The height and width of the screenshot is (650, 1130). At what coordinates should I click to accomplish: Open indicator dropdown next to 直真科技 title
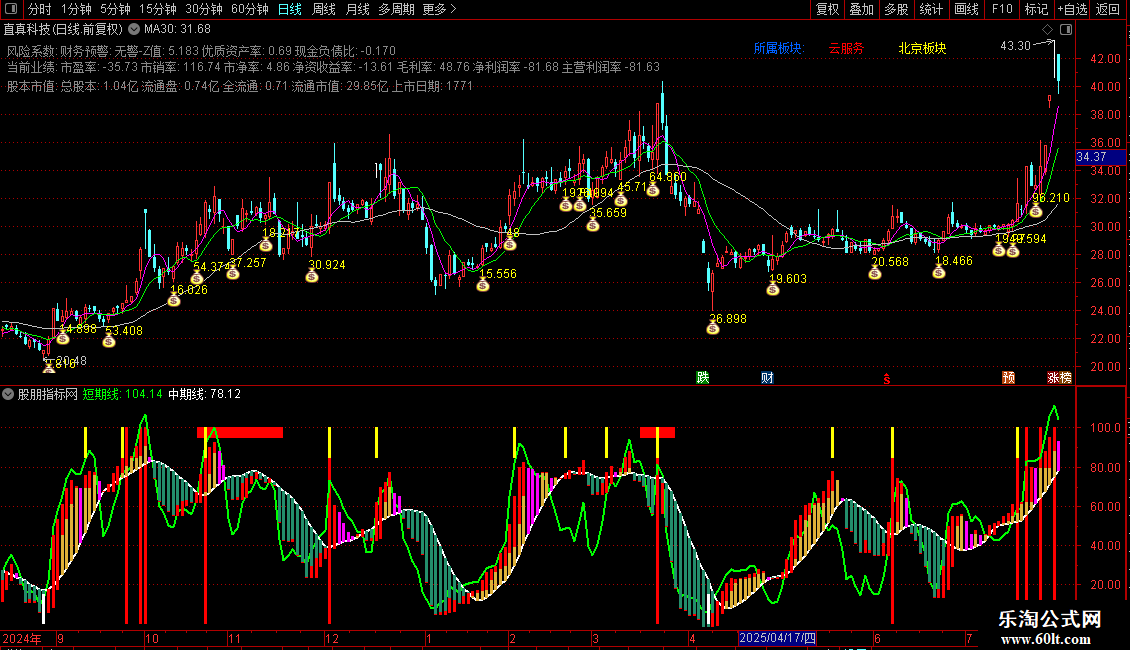point(134,30)
